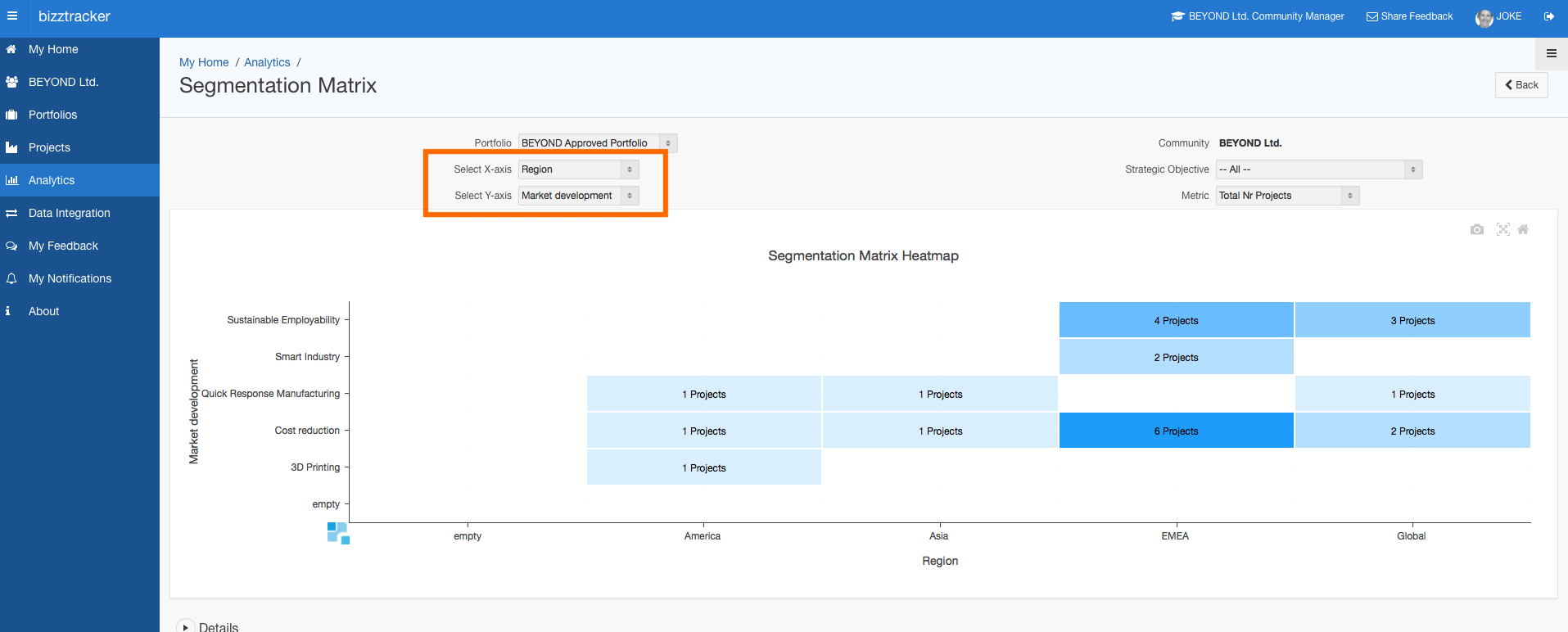This screenshot has width=1568, height=632.
Task: Click the Data Integration exchange arrows icon
Action: [x=11, y=213]
